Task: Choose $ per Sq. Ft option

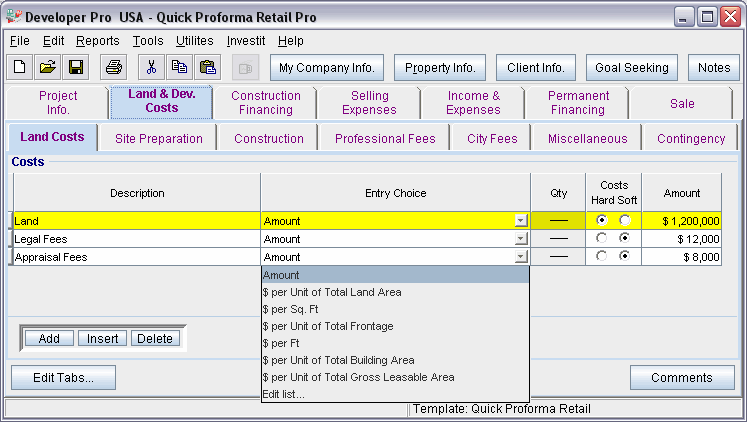Action: (395, 309)
